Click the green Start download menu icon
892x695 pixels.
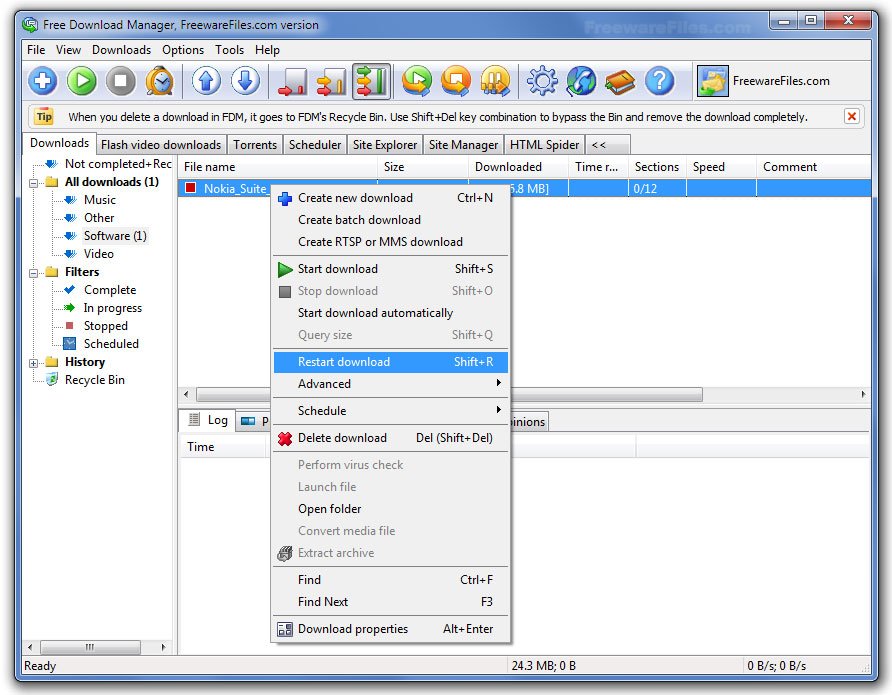[284, 269]
